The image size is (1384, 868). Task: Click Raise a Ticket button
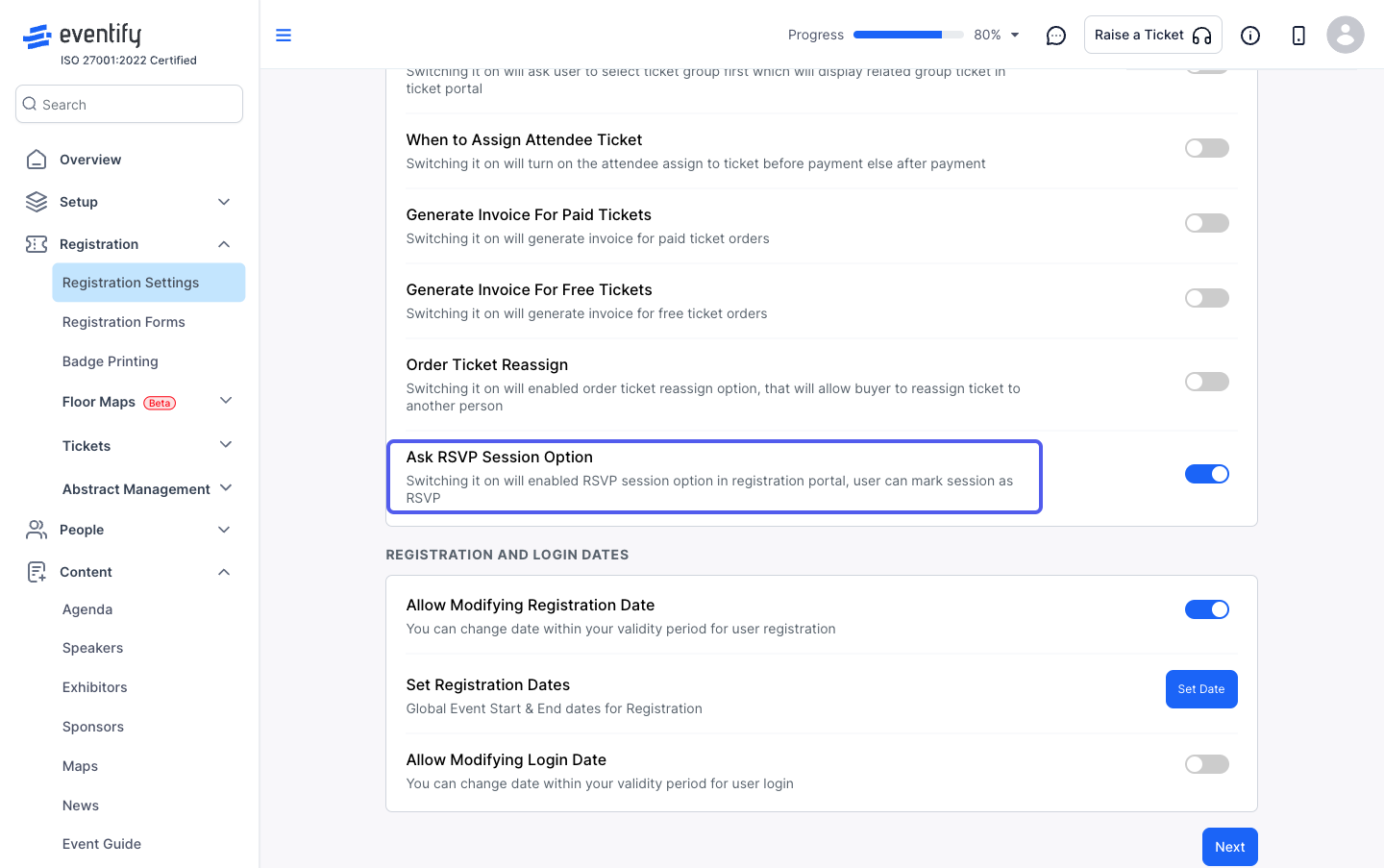pyautogui.click(x=1153, y=35)
